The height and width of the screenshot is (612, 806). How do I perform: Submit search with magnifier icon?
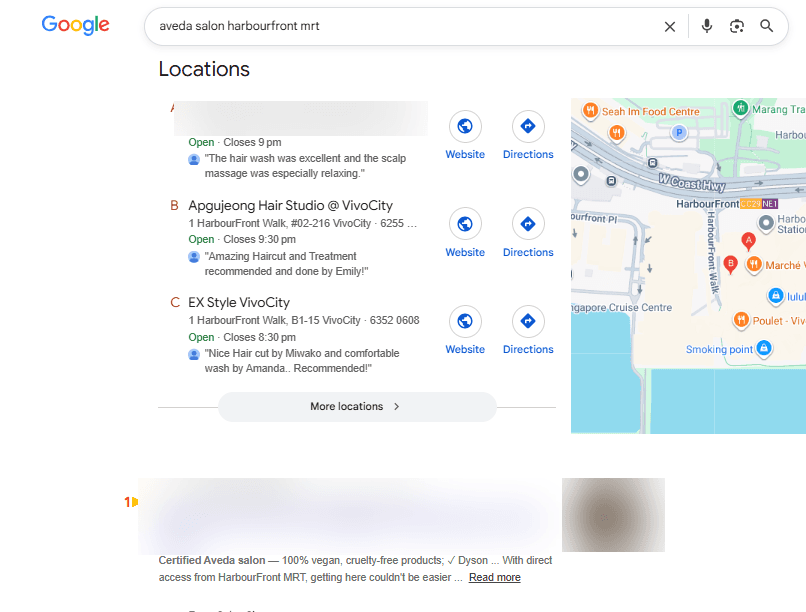(x=766, y=26)
